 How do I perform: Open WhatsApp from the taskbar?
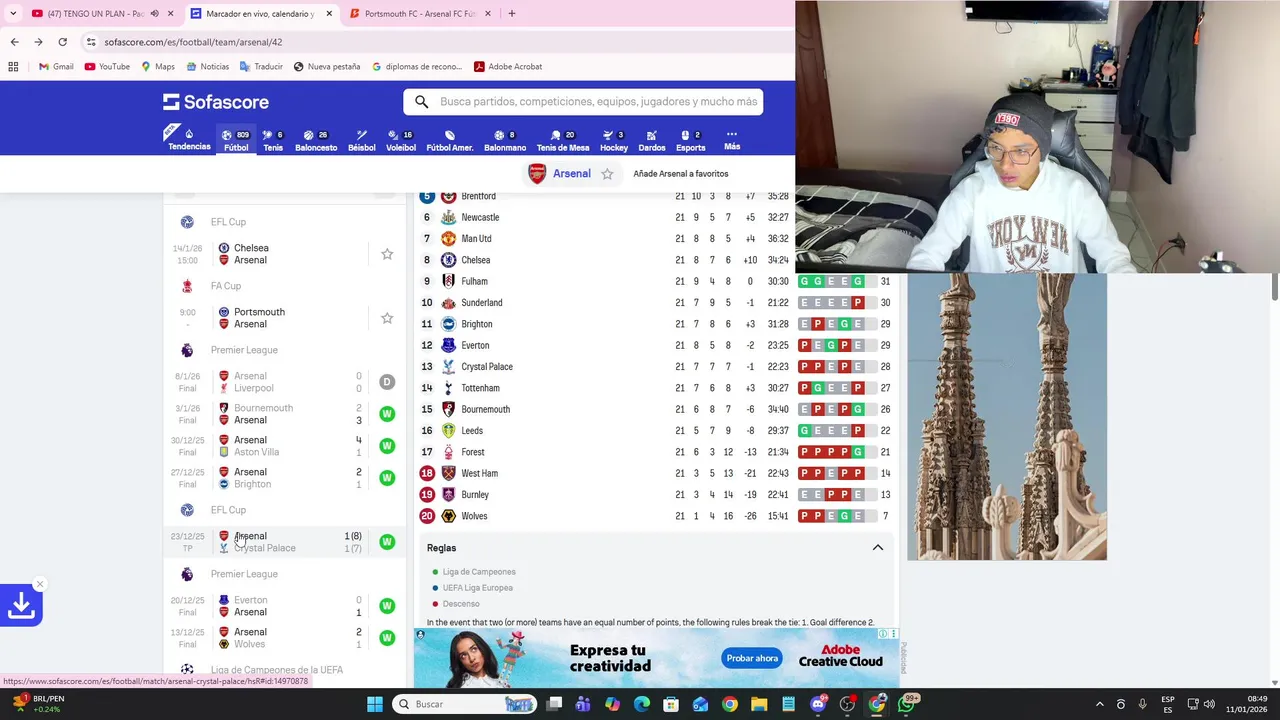point(906,704)
